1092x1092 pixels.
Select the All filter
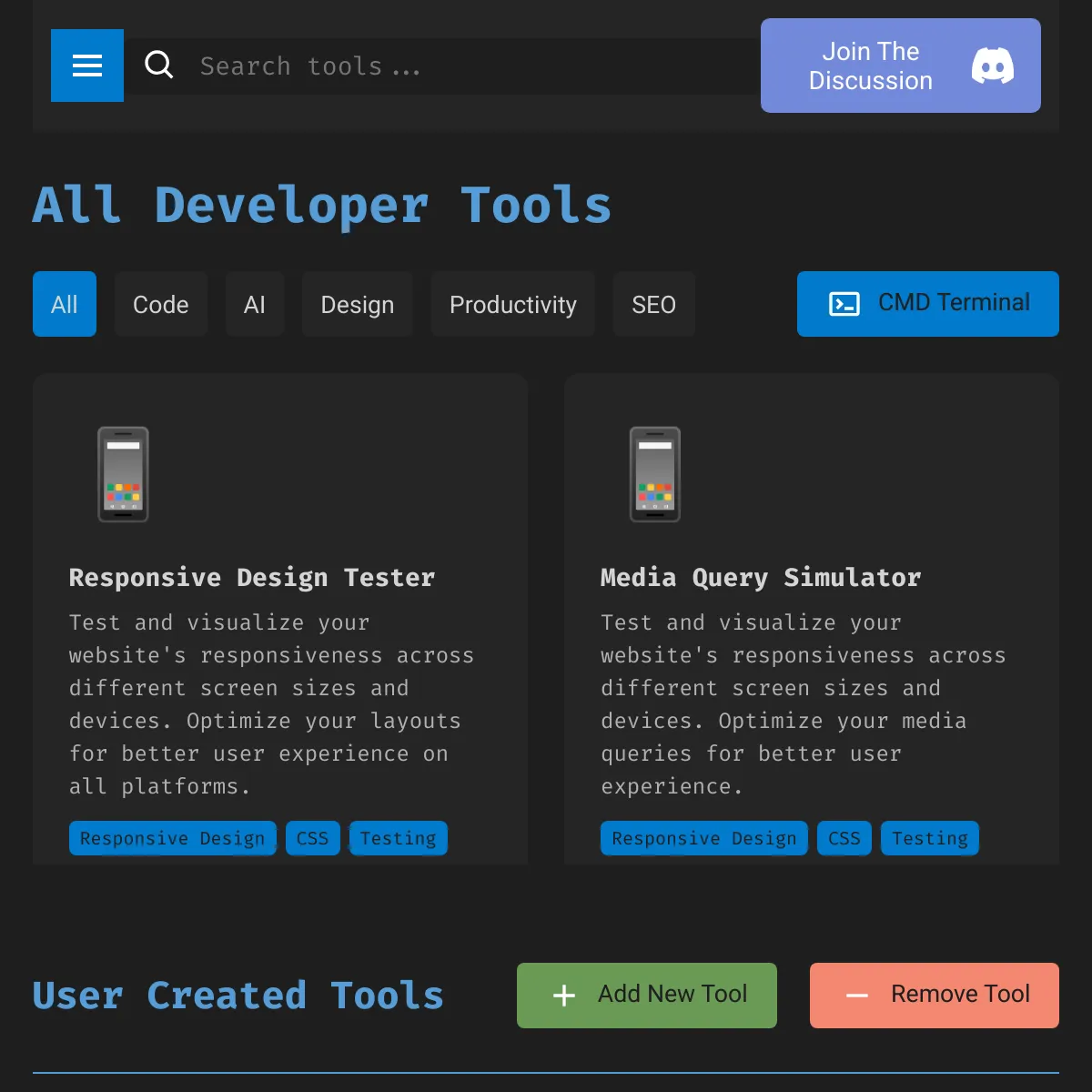(64, 304)
